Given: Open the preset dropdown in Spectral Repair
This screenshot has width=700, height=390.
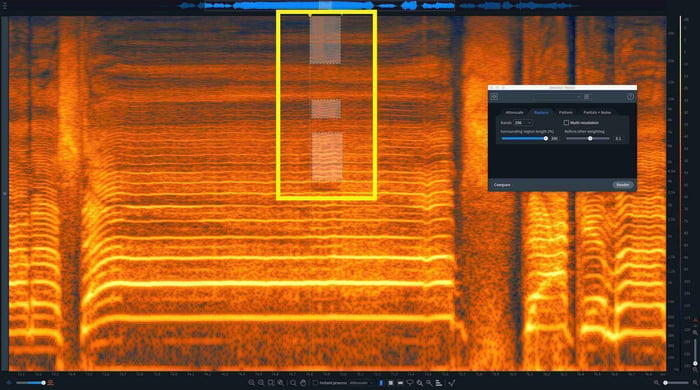Looking at the screenshot, I should 557,97.
